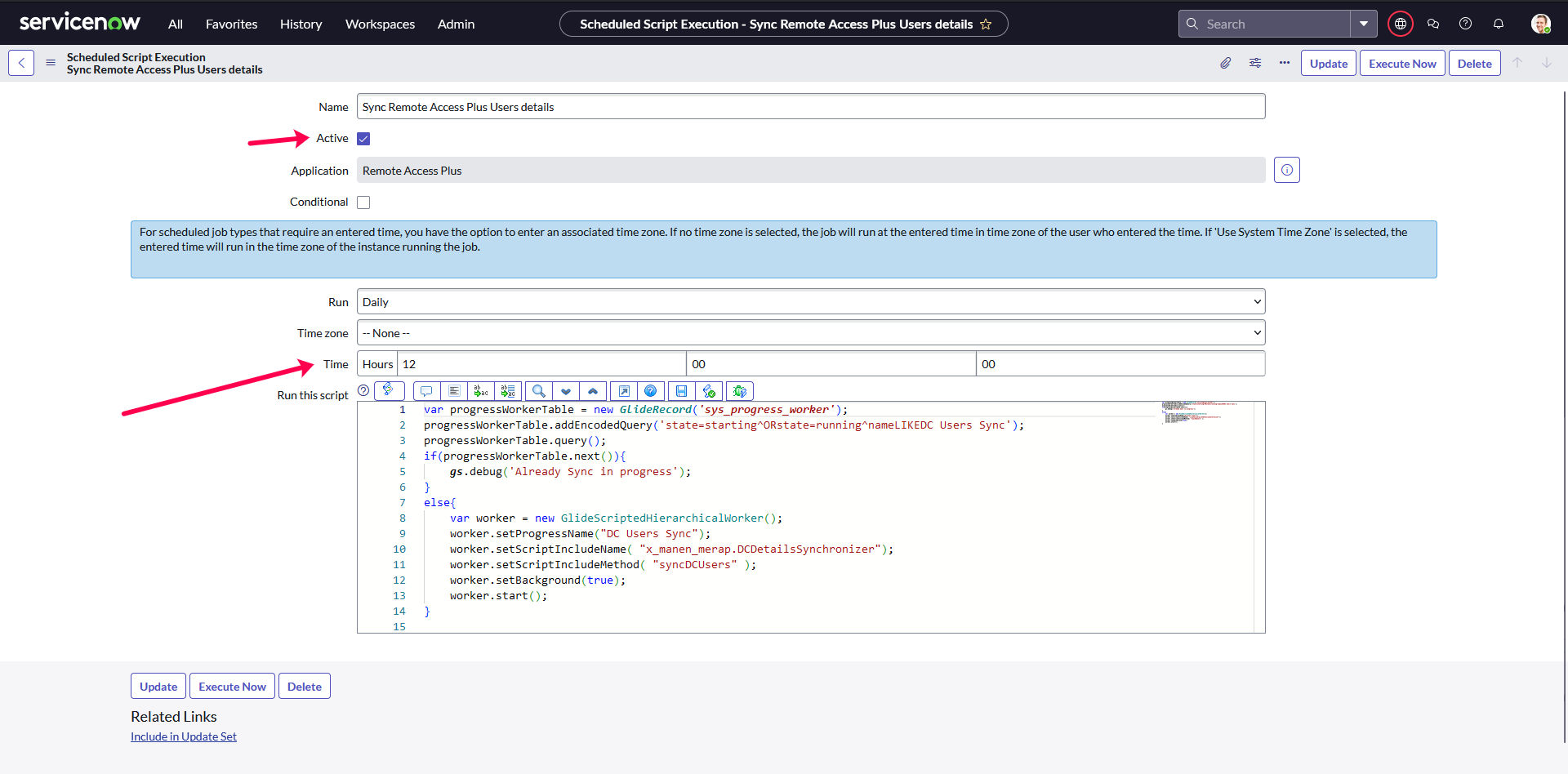Open the global search options dropdown
The height and width of the screenshot is (774, 1568).
coord(1363,24)
